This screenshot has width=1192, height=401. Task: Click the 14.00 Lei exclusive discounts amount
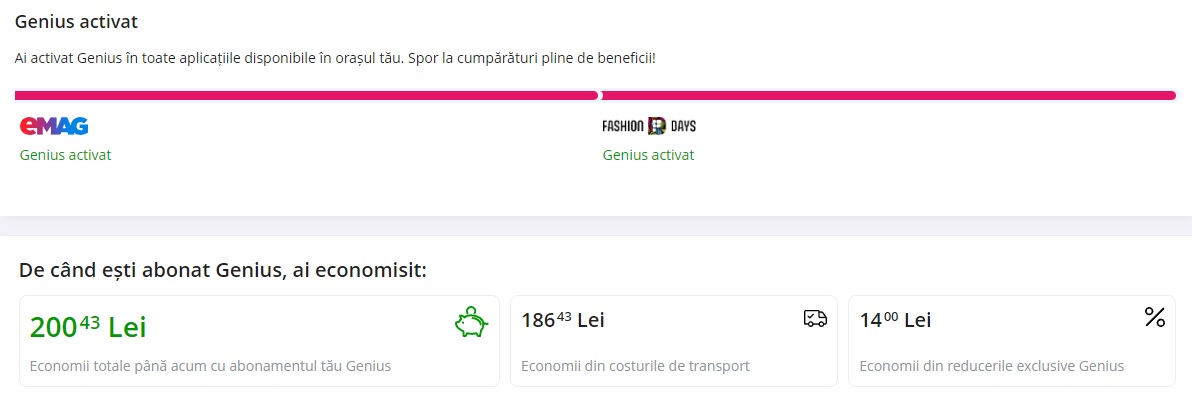pyautogui.click(x=896, y=320)
